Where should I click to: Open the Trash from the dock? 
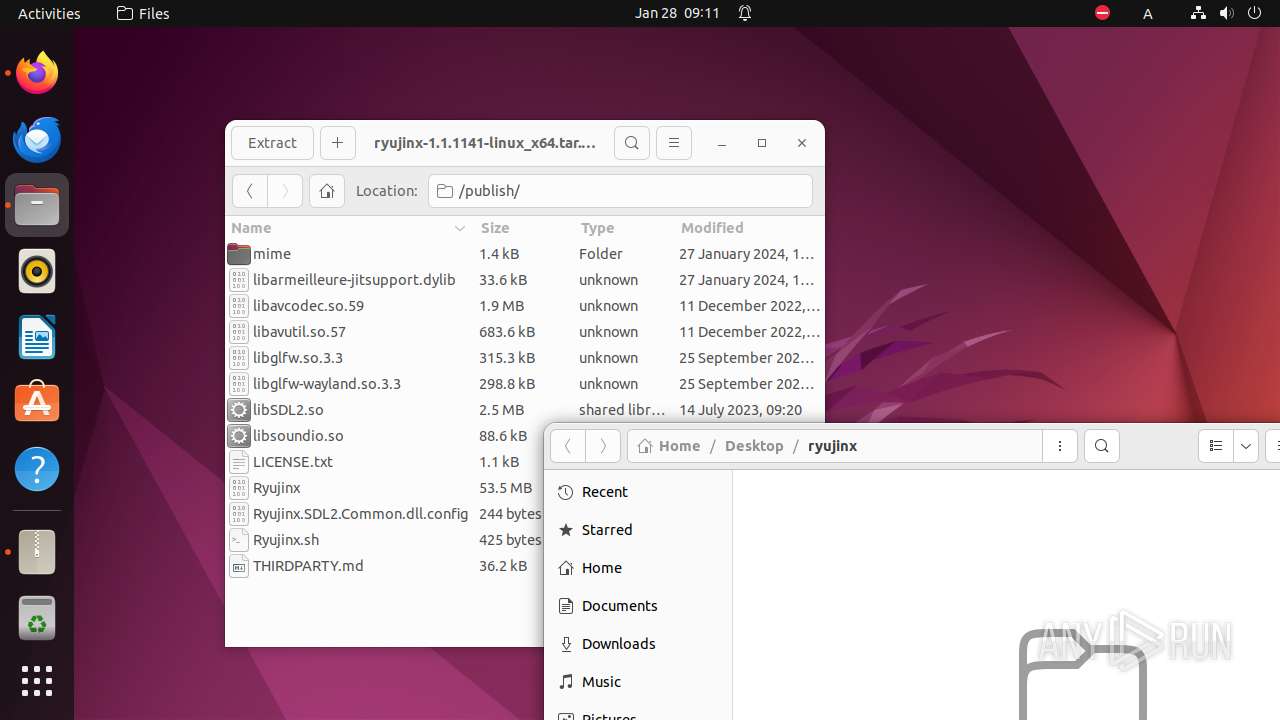click(x=37, y=618)
